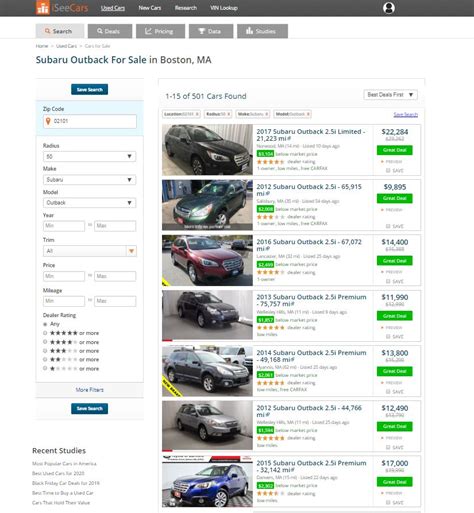This screenshot has height=513, width=474.
Task: Go to Used Cars breadcrumb link
Action: (x=66, y=46)
